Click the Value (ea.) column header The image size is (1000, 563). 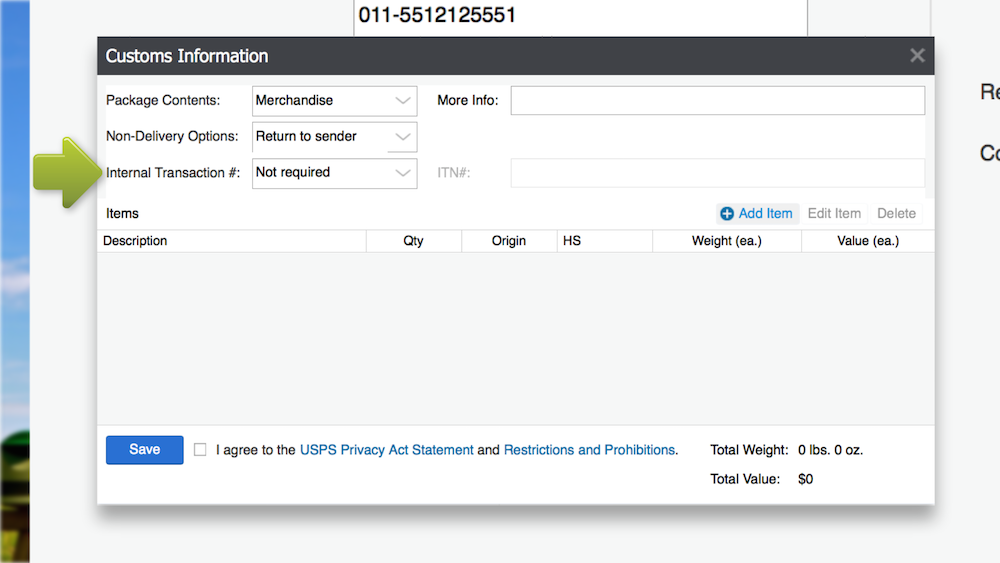pos(867,241)
